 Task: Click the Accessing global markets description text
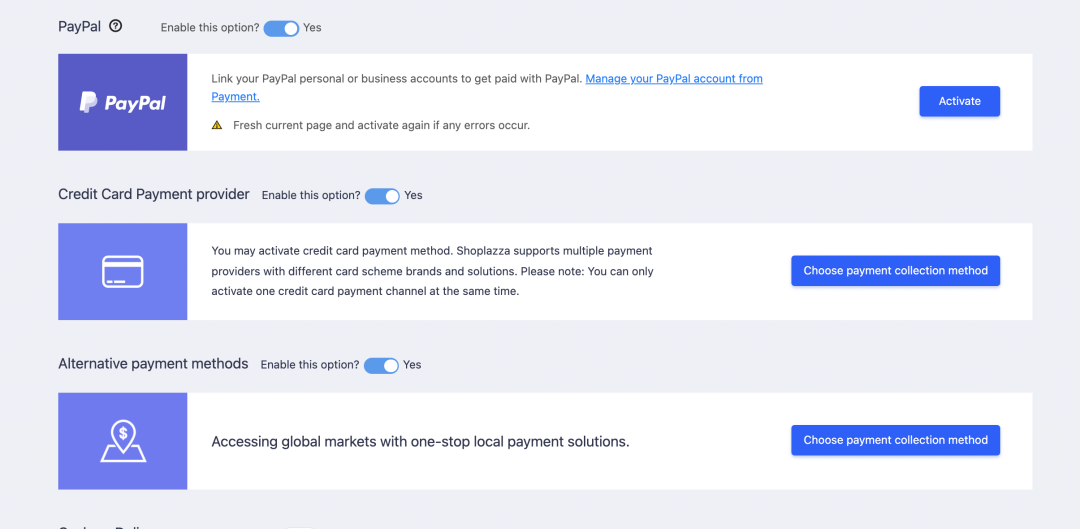(x=420, y=442)
